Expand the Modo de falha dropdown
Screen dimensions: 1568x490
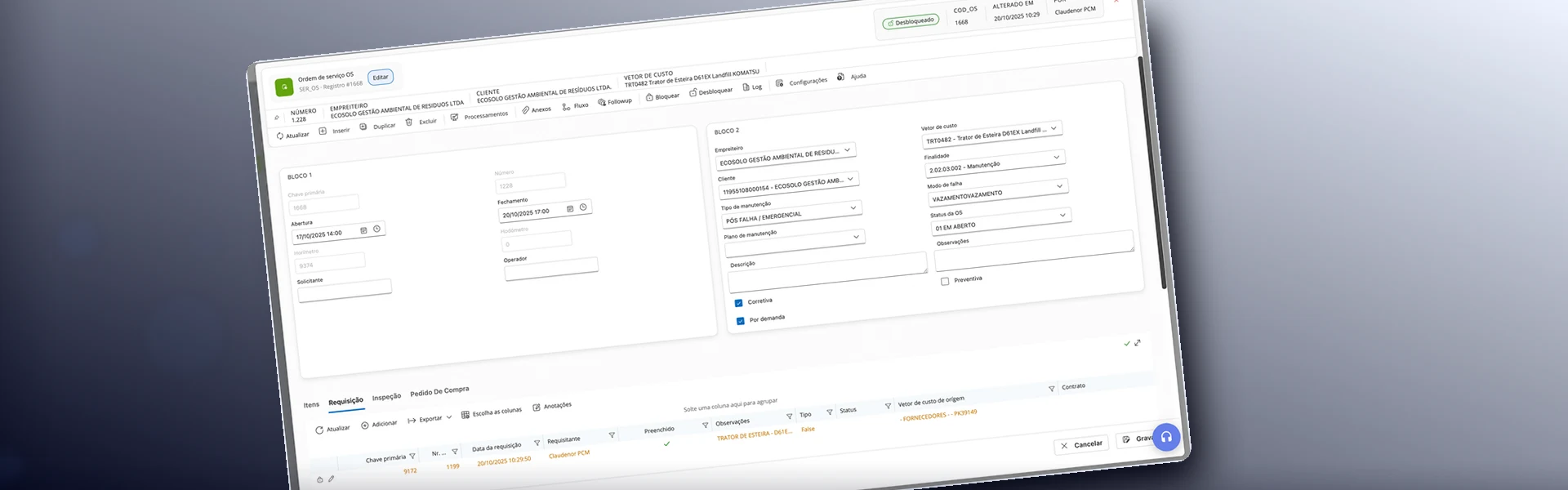(1060, 186)
